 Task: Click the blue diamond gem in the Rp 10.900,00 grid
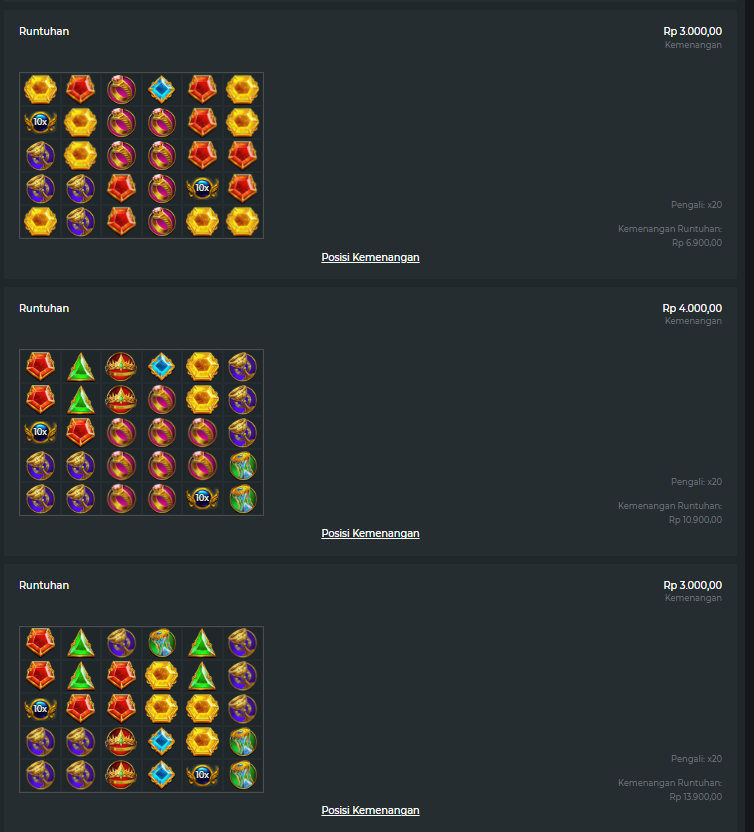point(162,366)
